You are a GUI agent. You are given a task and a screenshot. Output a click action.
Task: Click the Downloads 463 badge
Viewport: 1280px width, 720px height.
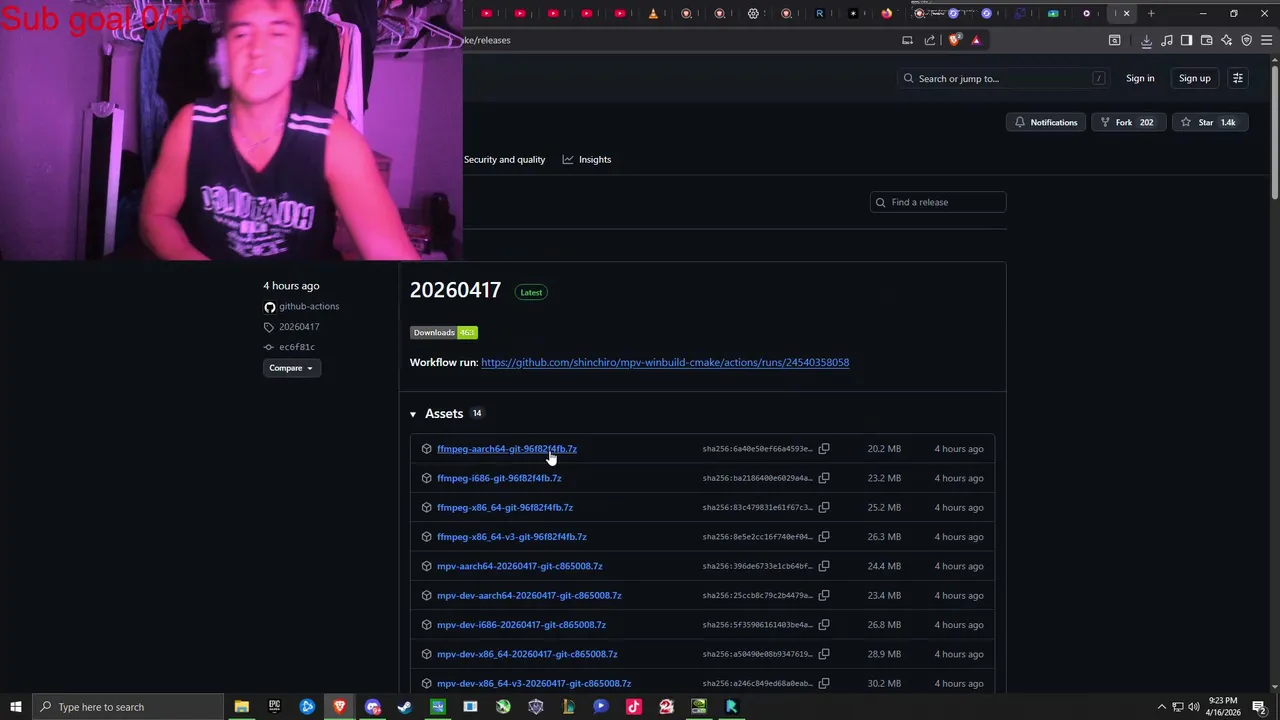444,332
